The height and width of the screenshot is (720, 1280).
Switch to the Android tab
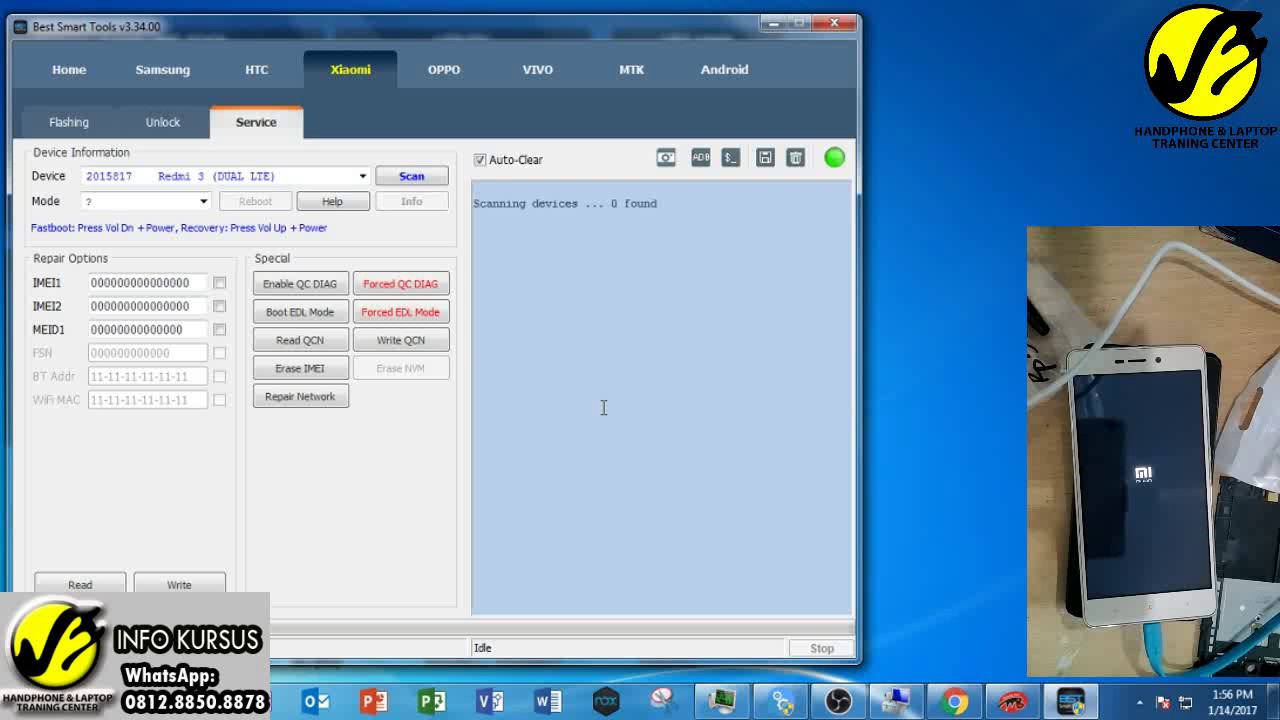pyautogui.click(x=725, y=69)
